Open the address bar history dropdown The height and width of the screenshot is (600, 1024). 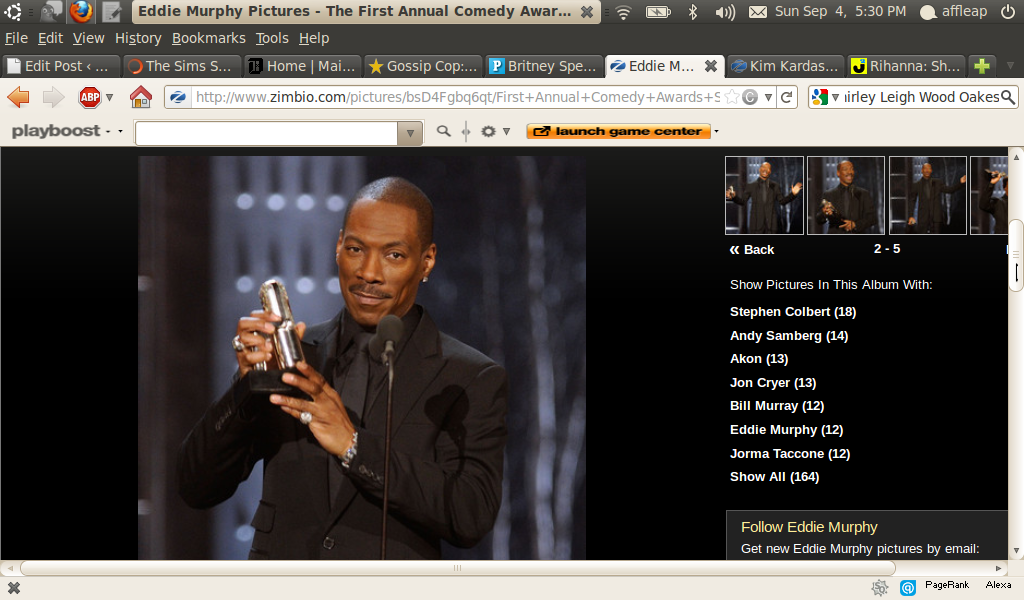(769, 97)
